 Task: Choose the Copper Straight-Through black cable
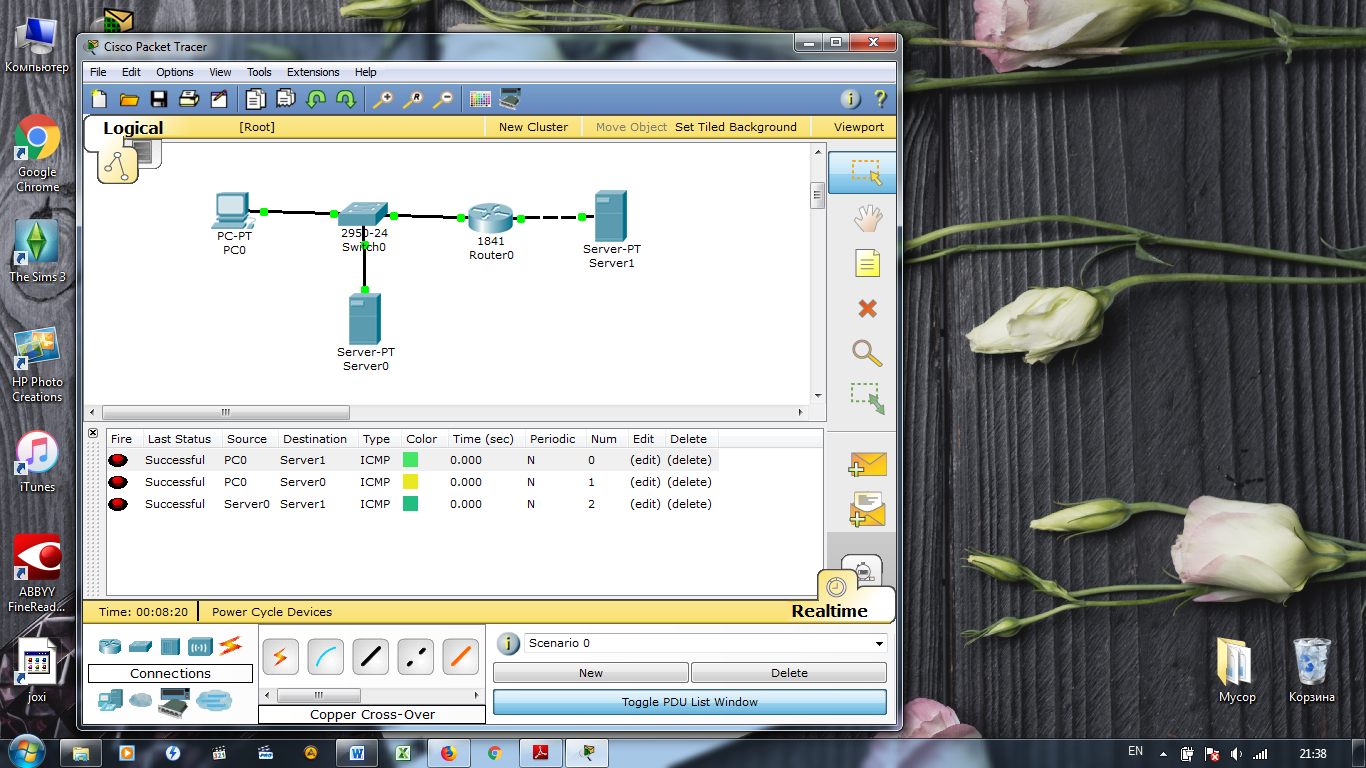[x=370, y=657]
